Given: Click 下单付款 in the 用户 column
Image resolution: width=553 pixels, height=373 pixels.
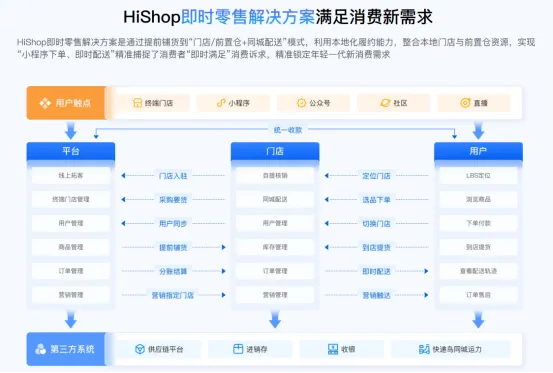Looking at the screenshot, I should tap(478, 223).
